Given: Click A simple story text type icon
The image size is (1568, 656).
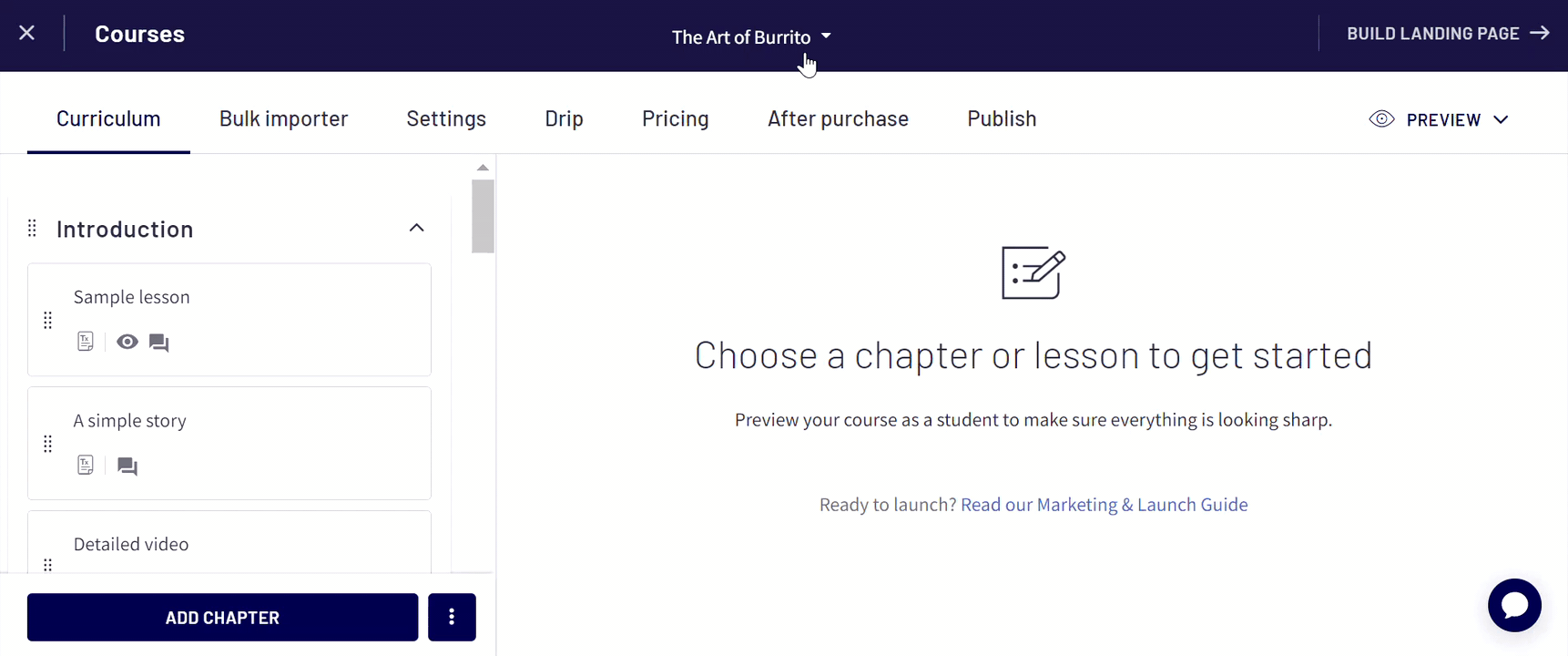Looking at the screenshot, I should 86,466.
